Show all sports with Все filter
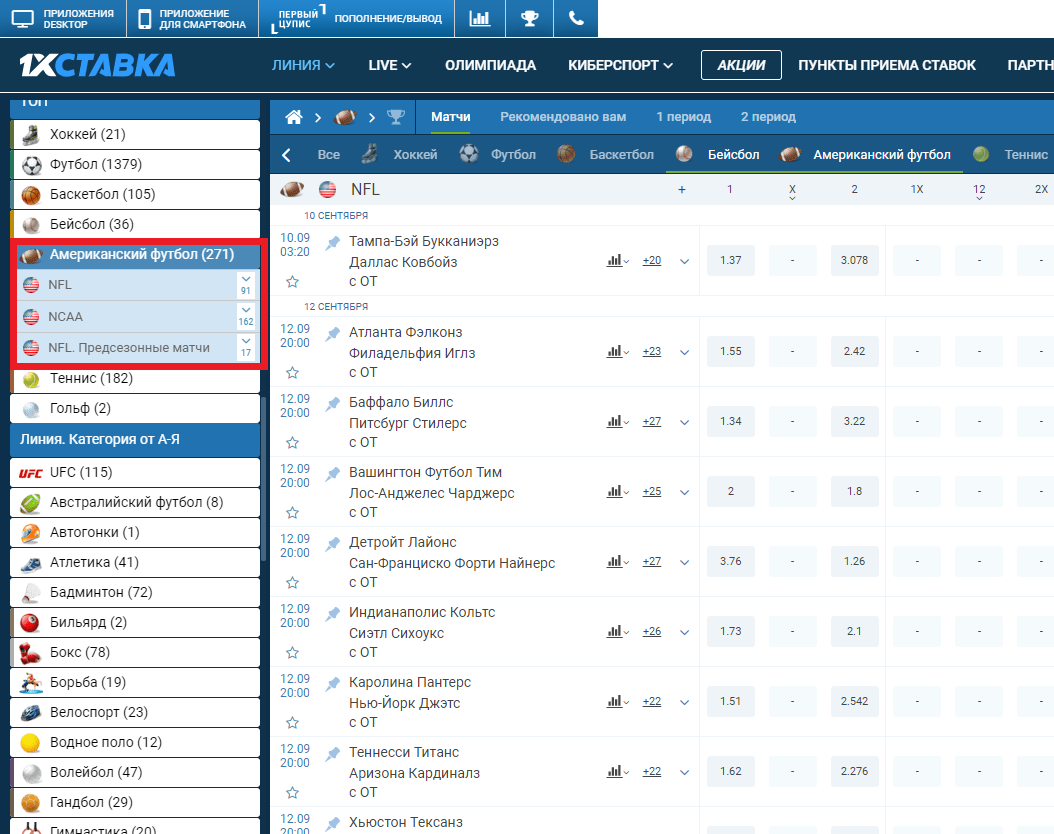Screen dimensions: 1054x834 tap(329, 155)
